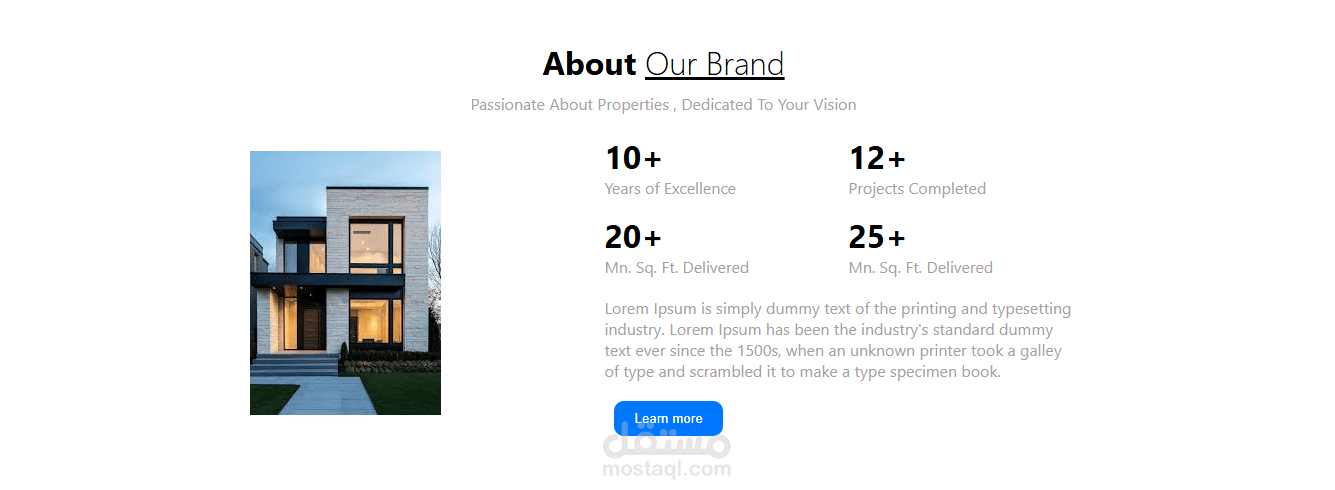
Task: Click the Mn. Sq. Ft. Delivered label under 25+
Action: click(x=921, y=268)
